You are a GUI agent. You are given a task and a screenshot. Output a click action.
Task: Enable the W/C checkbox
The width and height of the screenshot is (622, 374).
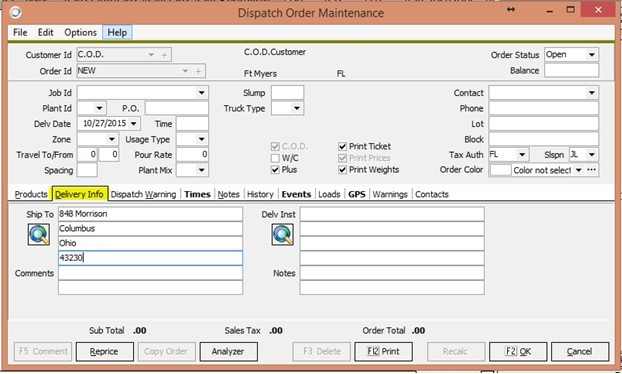coord(275,158)
